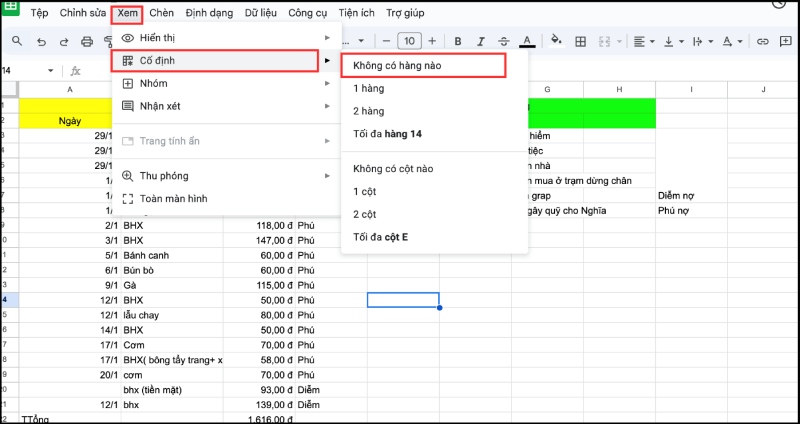Image resolution: width=800 pixels, height=424 pixels.
Task: Open the fill color picker
Action: point(556,41)
